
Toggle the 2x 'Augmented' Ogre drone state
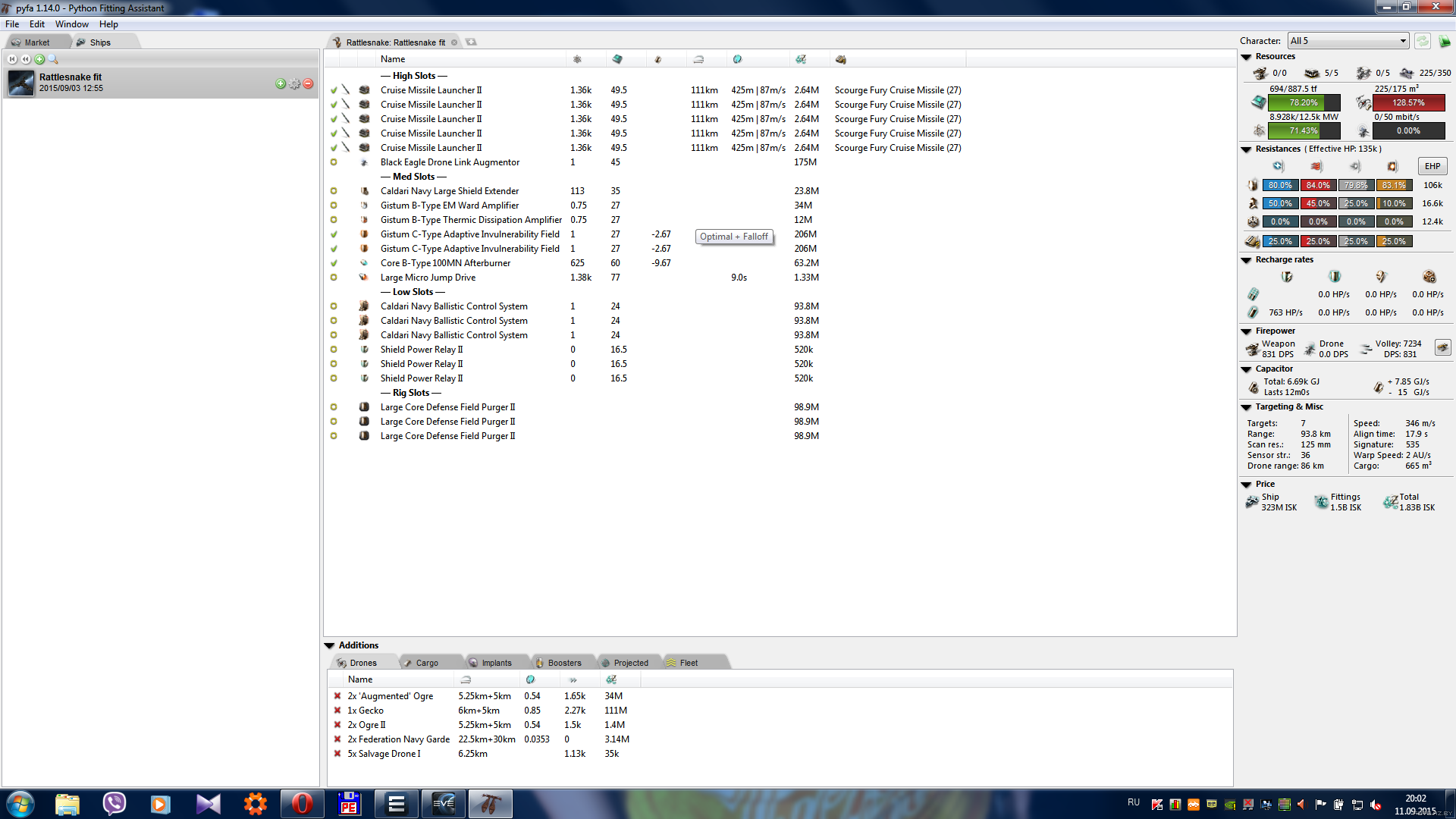point(337,696)
